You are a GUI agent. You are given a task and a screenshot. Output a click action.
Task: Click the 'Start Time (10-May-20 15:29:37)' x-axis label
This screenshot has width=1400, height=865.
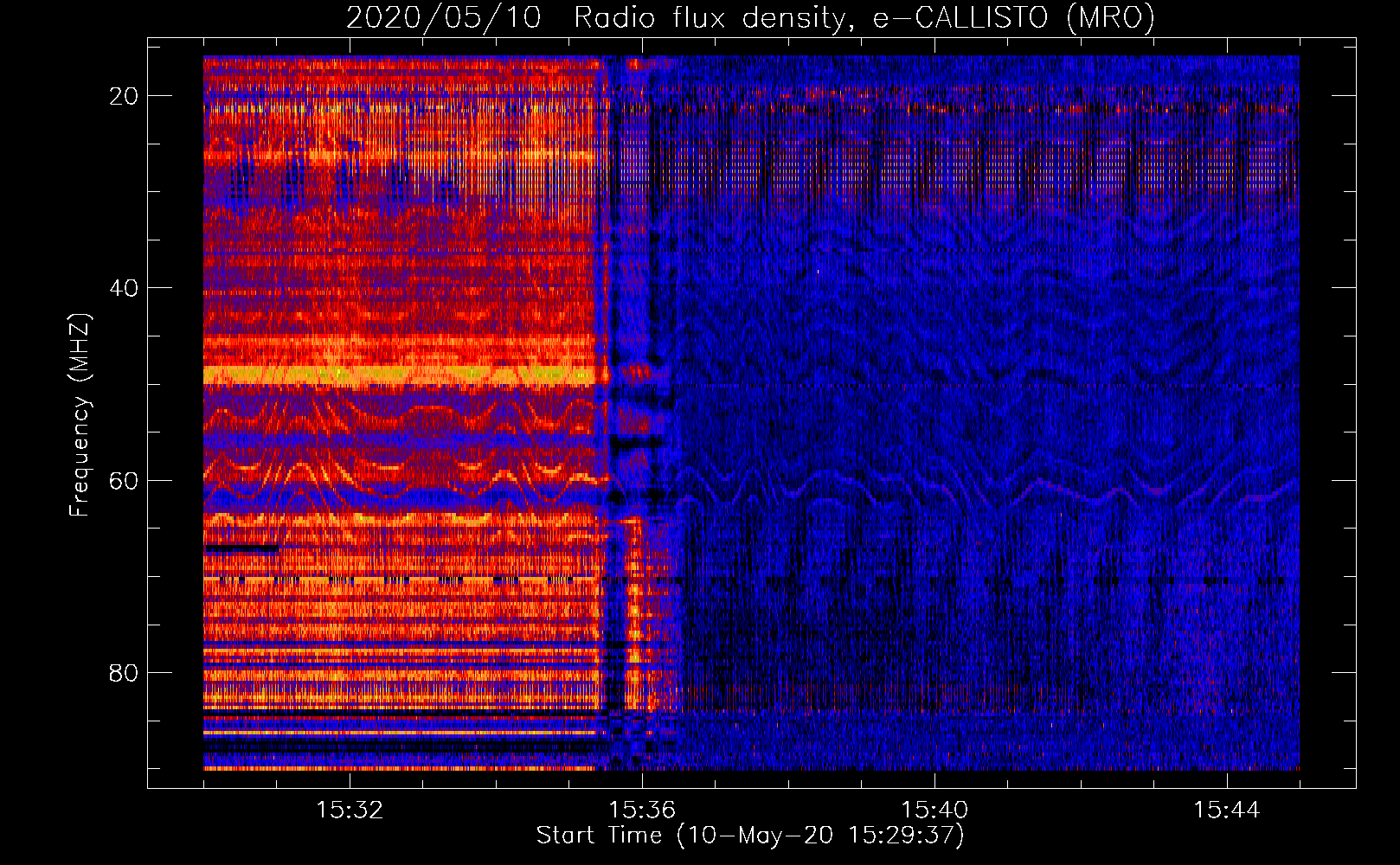click(x=750, y=836)
